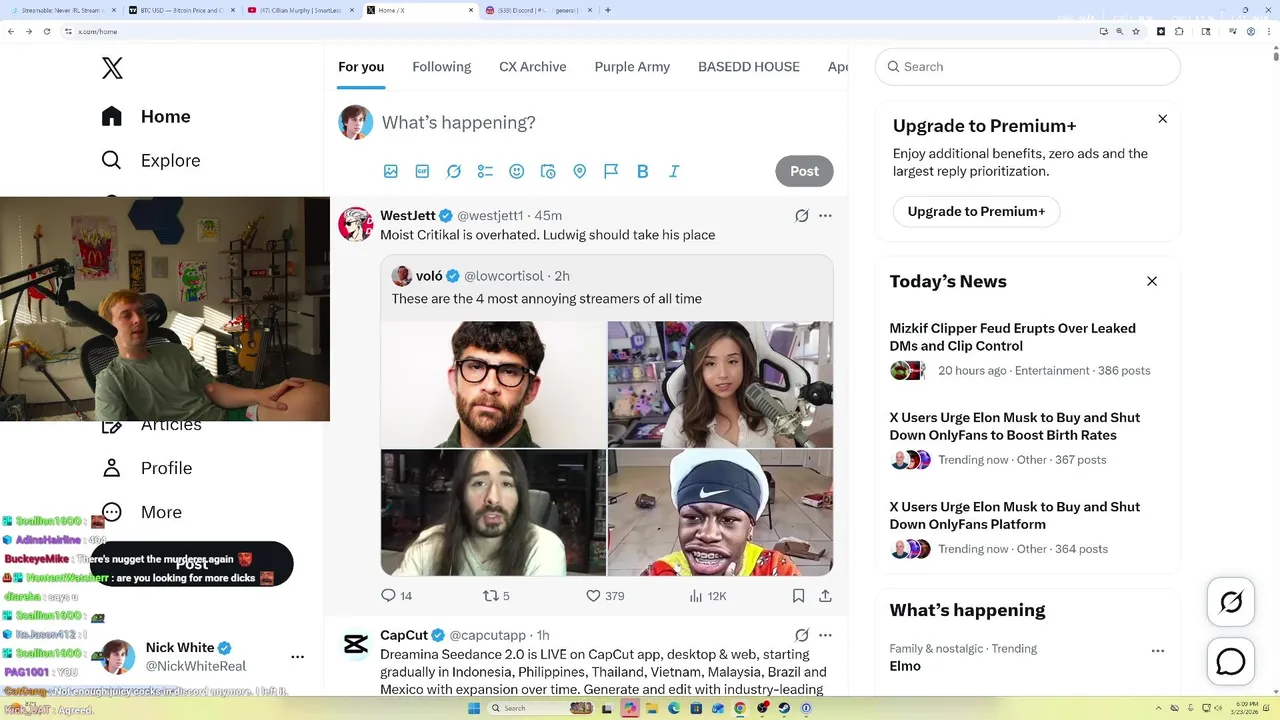Bookmark WestJett's post
The width and height of the screenshot is (1280, 720).
tap(798, 596)
